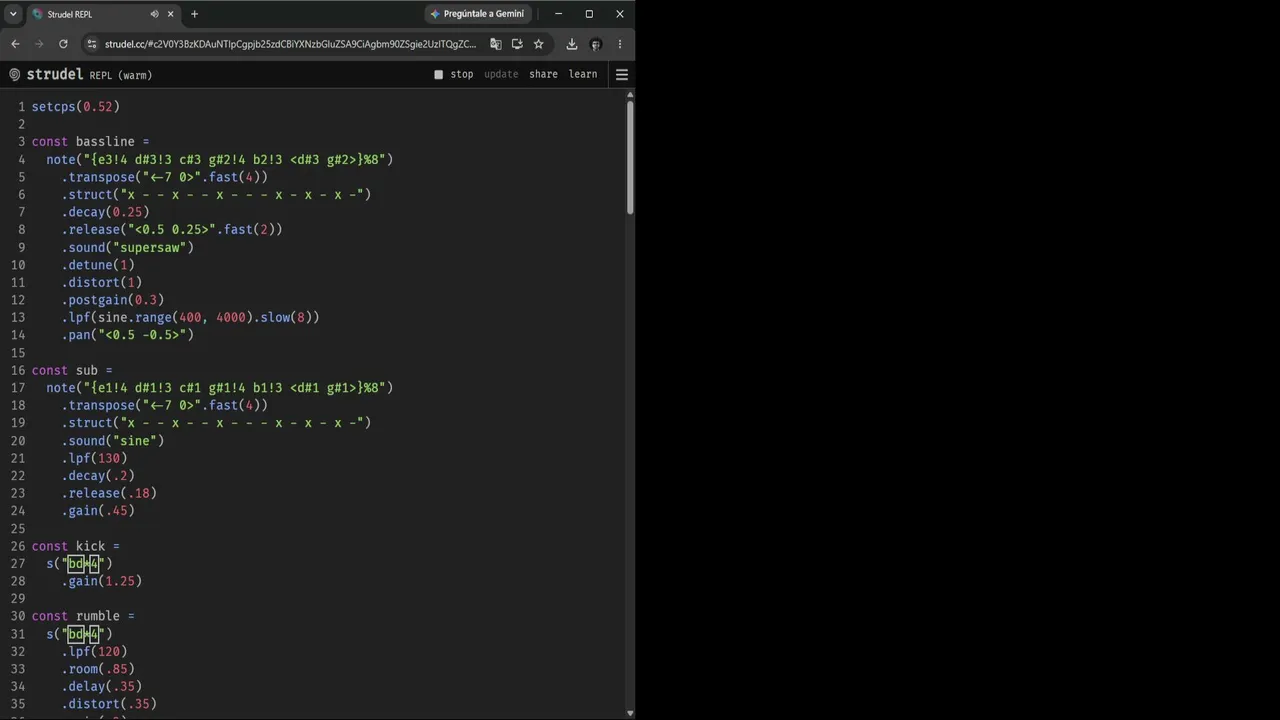Open the learn link

(x=583, y=74)
